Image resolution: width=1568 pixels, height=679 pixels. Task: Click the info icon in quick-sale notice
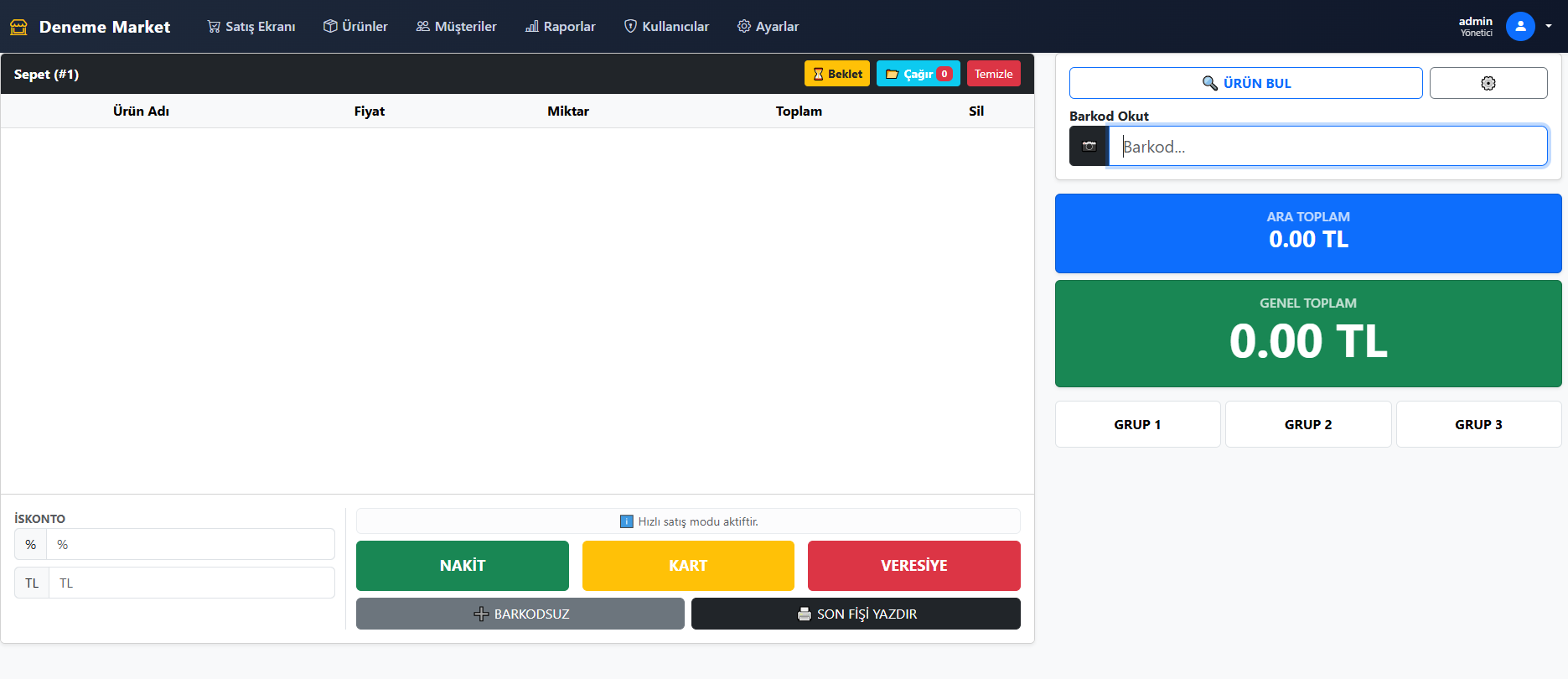(626, 521)
